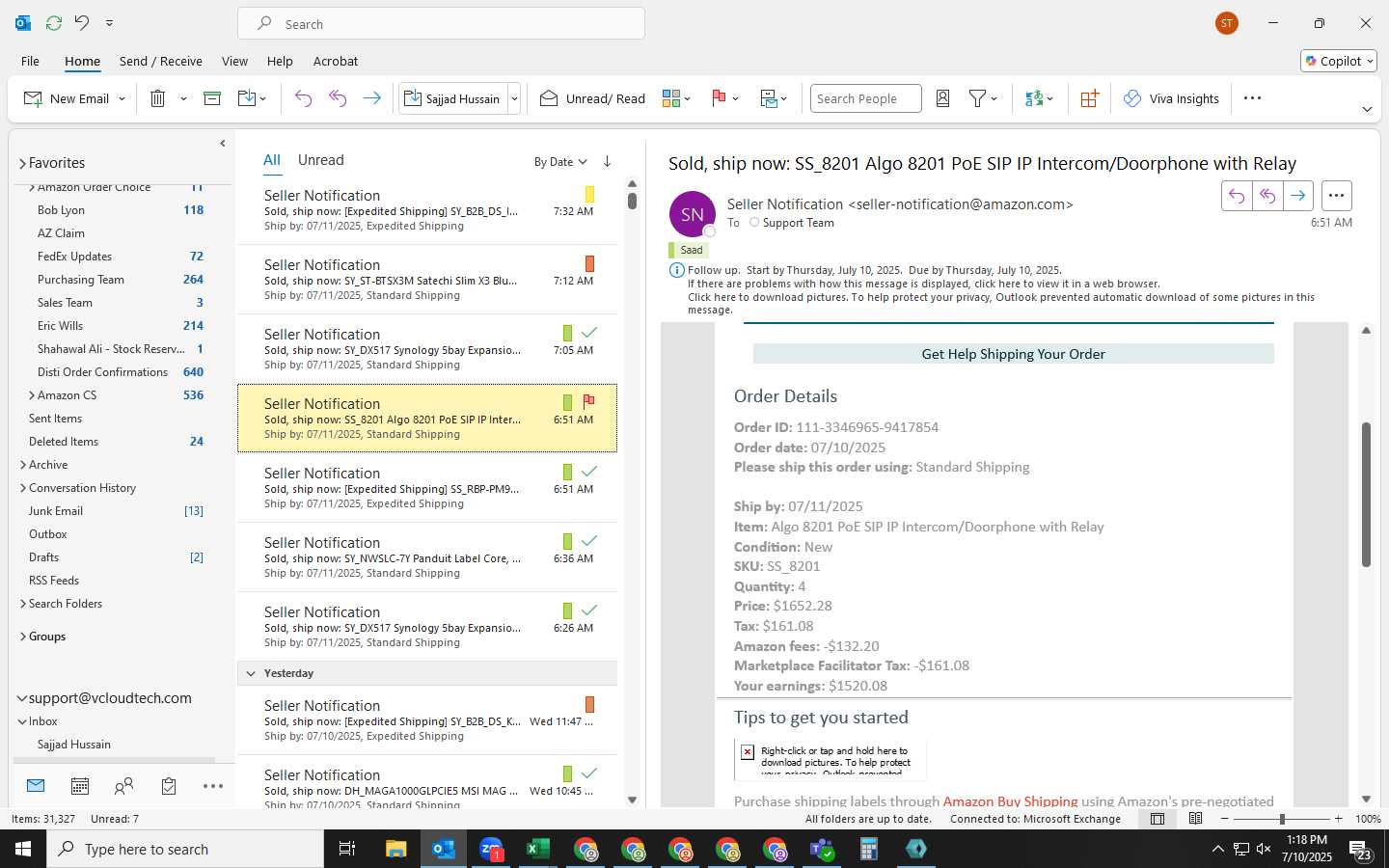Image resolution: width=1389 pixels, height=868 pixels.
Task: Open more actions in reading pane header
Action: pyautogui.click(x=1336, y=196)
